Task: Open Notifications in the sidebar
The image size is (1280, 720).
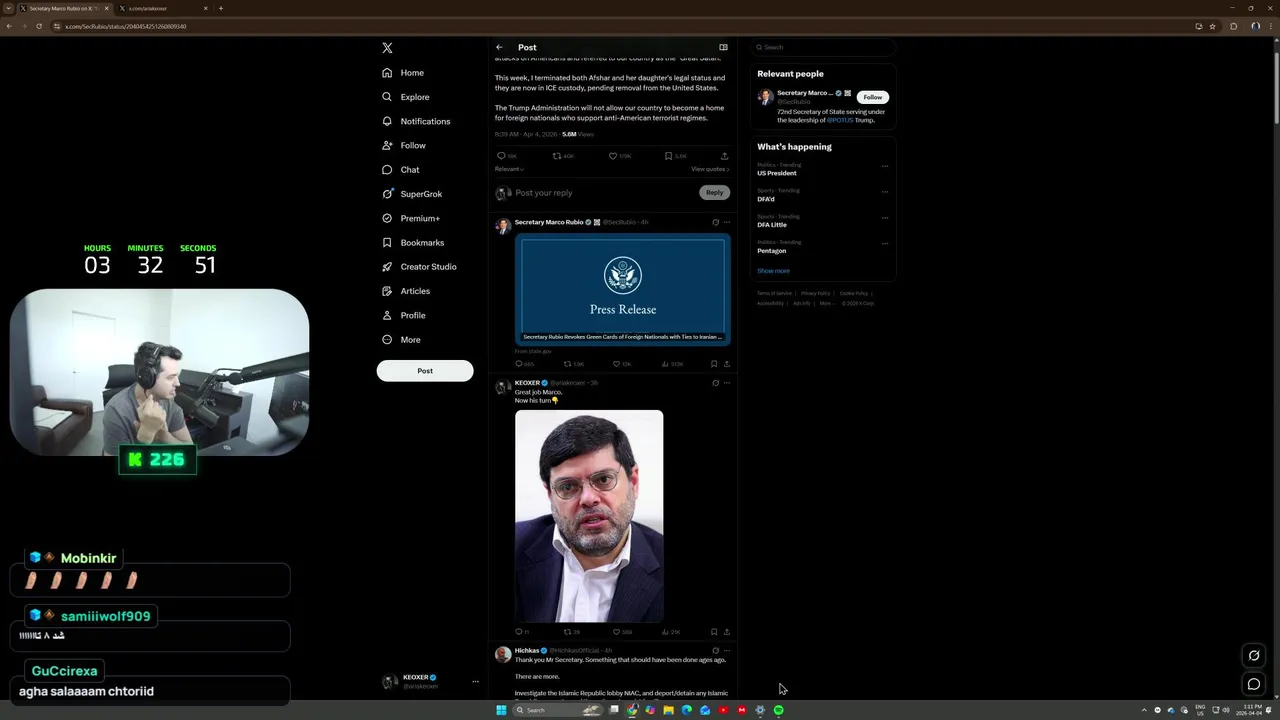Action: 416,121
